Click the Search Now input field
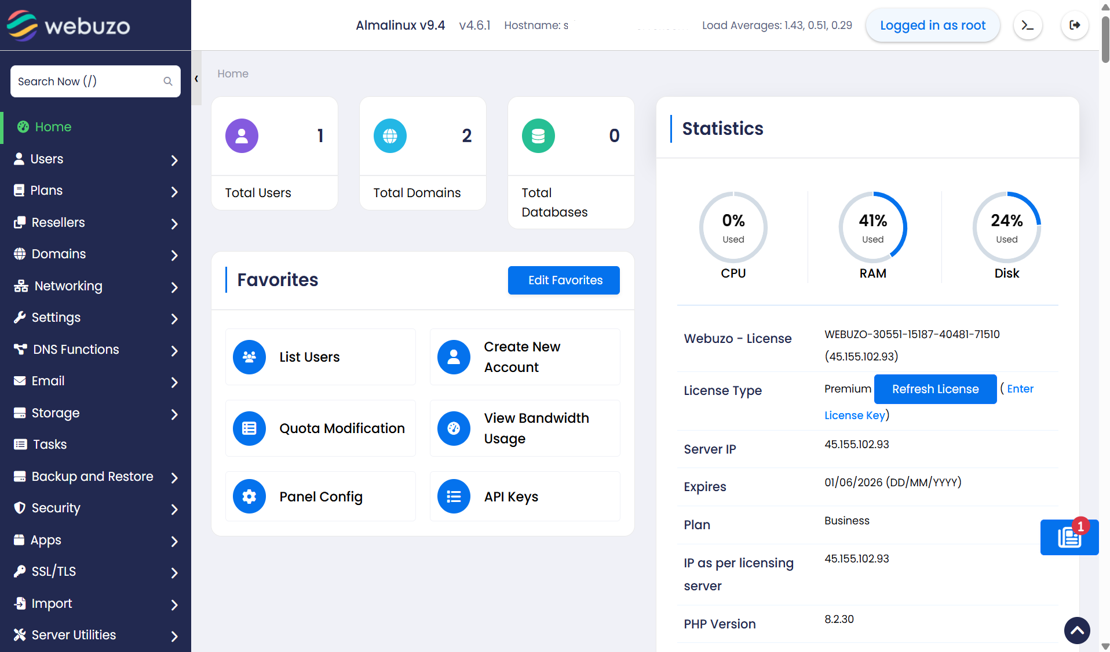This screenshot has height=652, width=1110. (x=88, y=81)
